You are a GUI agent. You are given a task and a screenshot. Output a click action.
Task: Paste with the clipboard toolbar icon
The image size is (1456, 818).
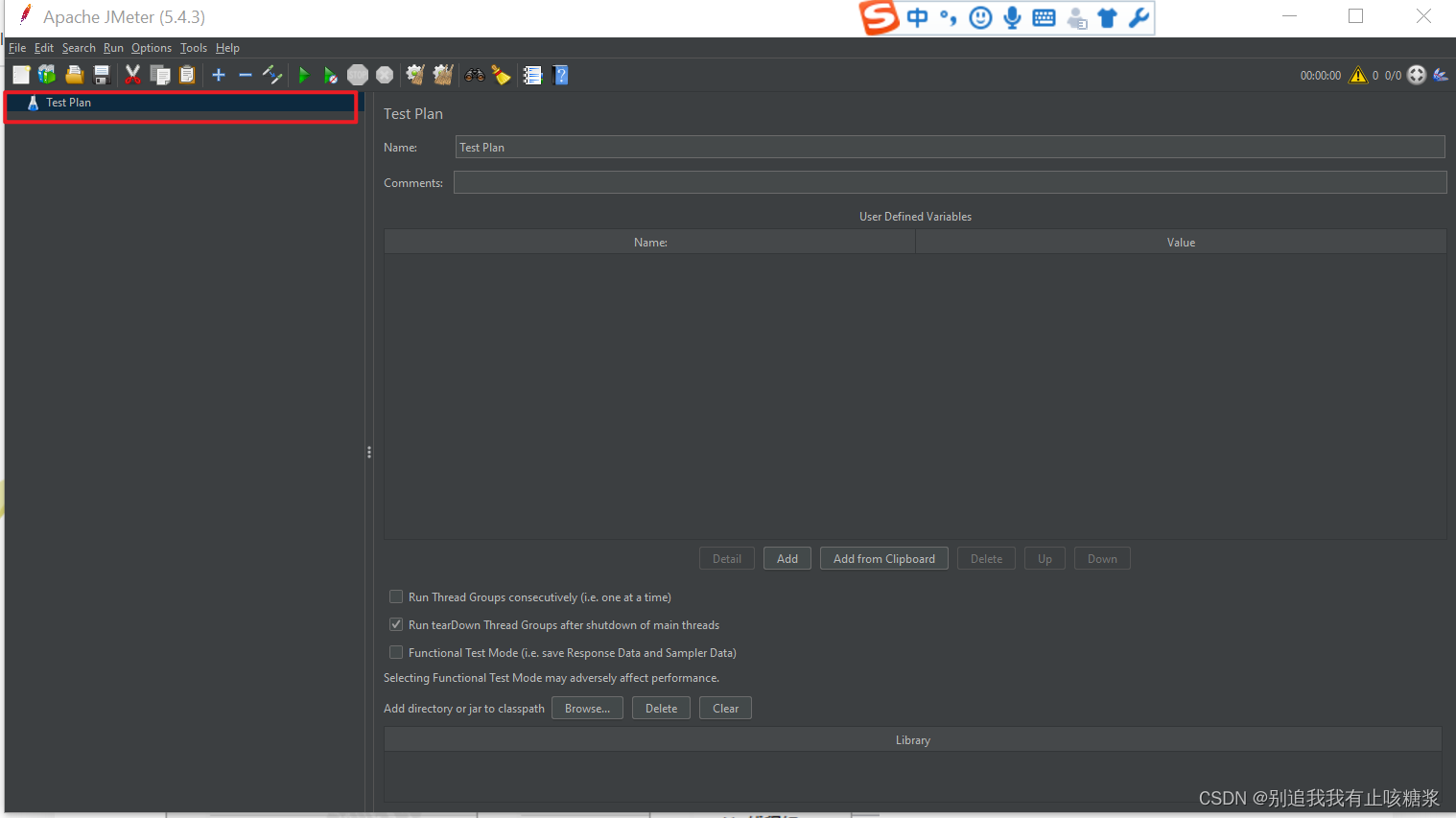pos(187,75)
